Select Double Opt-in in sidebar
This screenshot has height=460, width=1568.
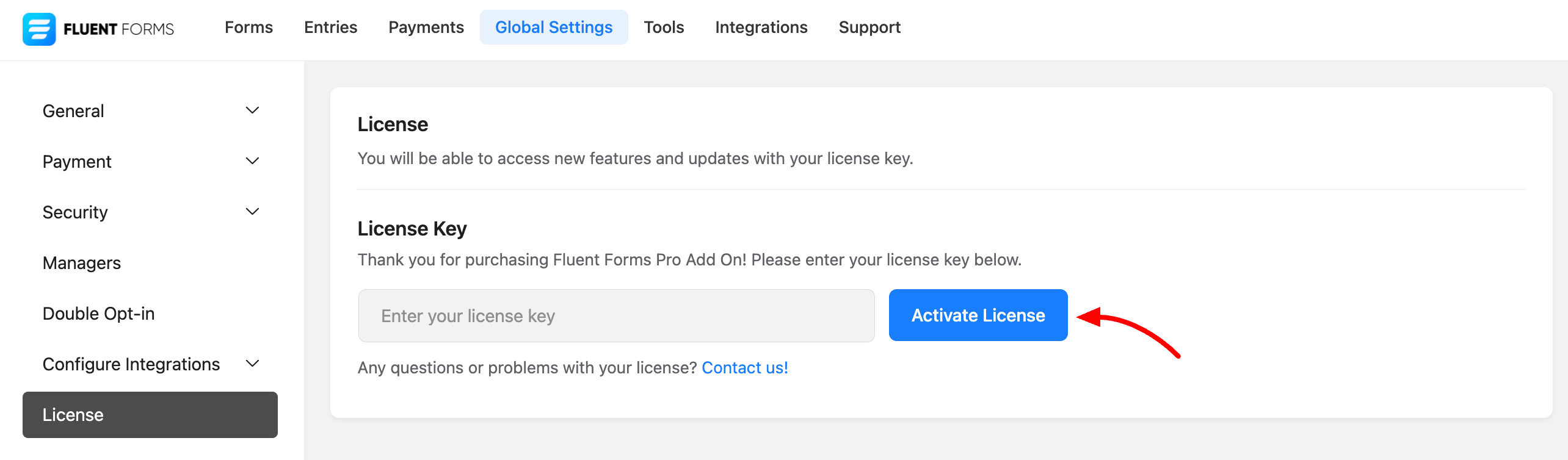click(98, 314)
